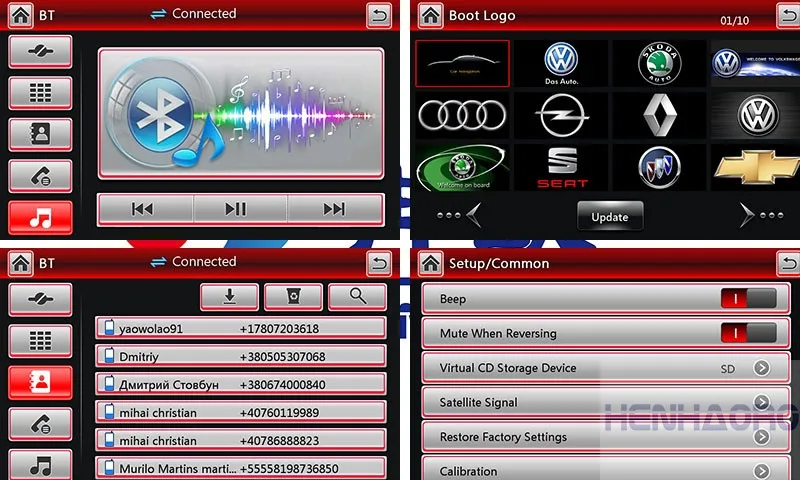This screenshot has width=800, height=480.
Task: Toggle the Beep switch
Action: [748, 298]
